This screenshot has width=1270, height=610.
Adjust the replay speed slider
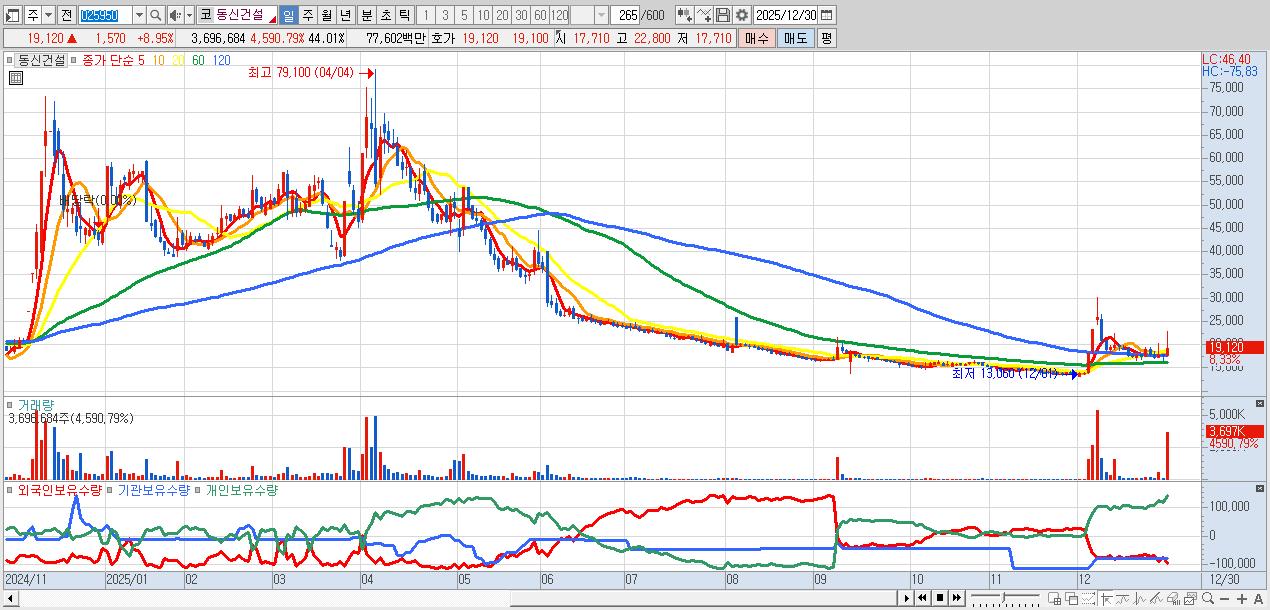(x=1005, y=598)
